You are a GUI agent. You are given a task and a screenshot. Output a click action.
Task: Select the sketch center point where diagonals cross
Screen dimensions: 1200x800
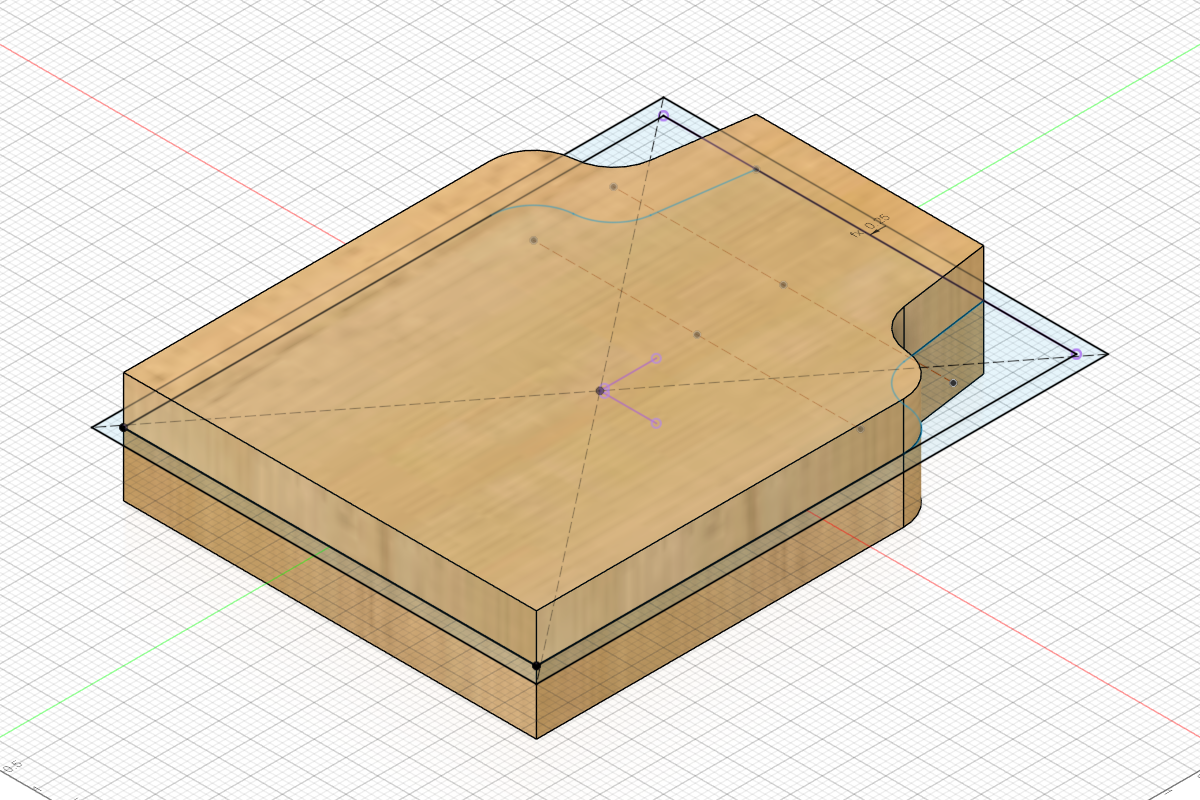(x=600, y=390)
